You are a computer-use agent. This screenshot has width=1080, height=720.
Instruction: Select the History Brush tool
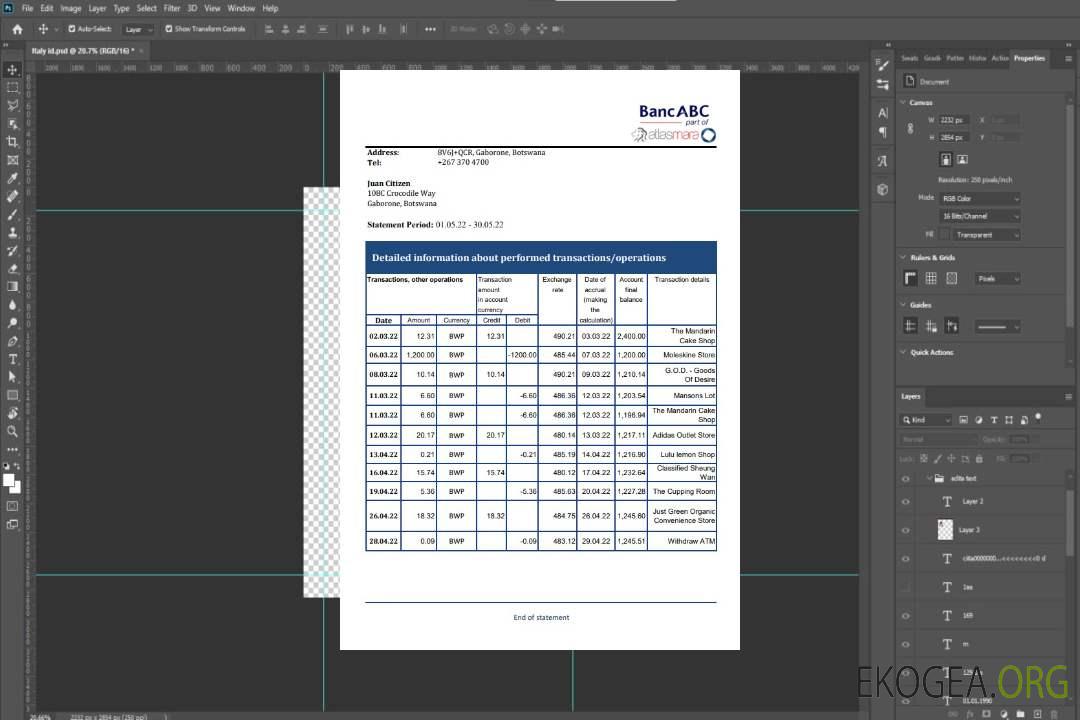12,251
